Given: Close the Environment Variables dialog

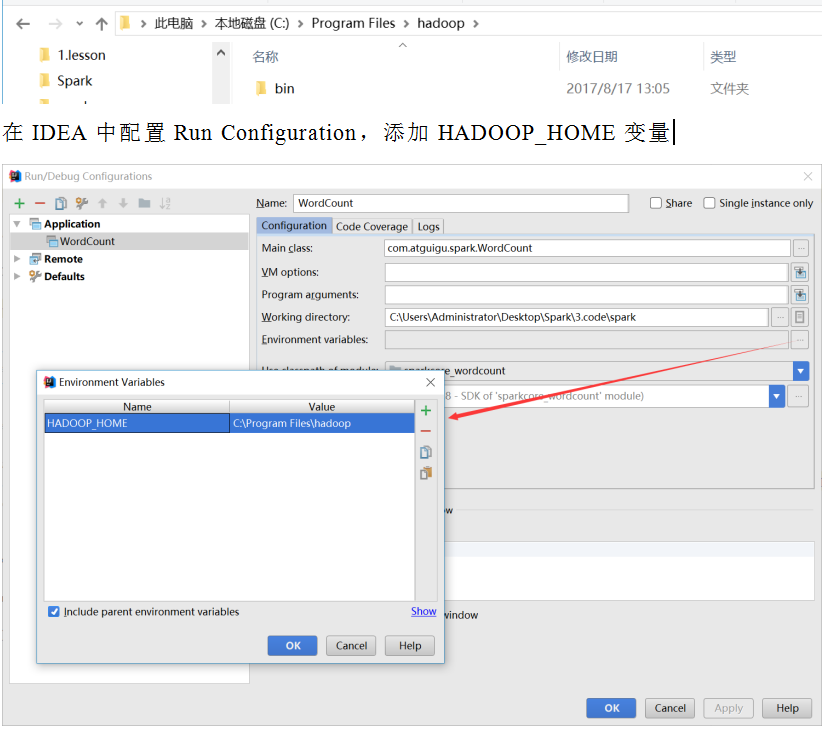Looking at the screenshot, I should [x=430, y=382].
